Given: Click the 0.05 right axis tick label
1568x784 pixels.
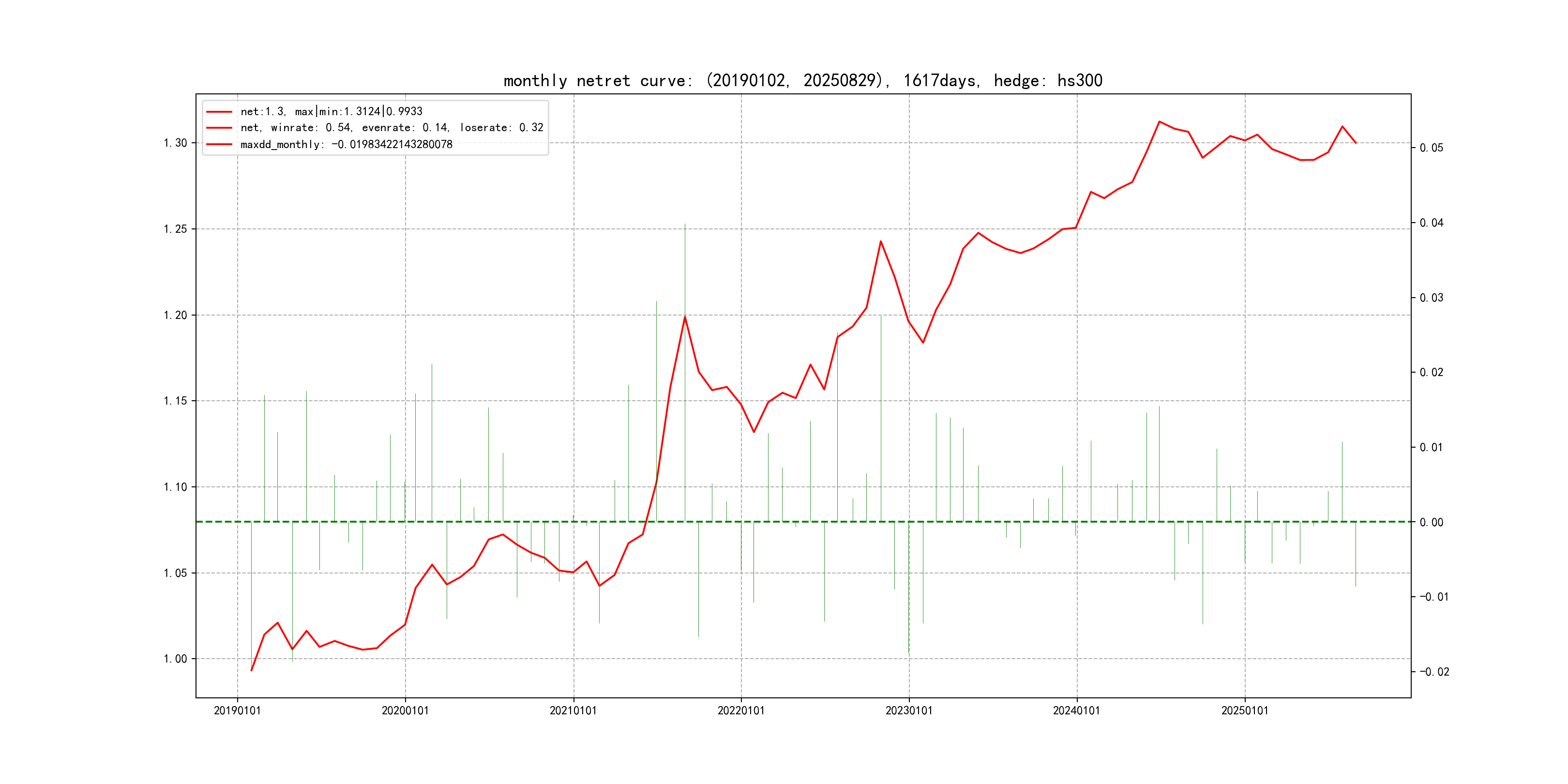Looking at the screenshot, I should pyautogui.click(x=1431, y=148).
